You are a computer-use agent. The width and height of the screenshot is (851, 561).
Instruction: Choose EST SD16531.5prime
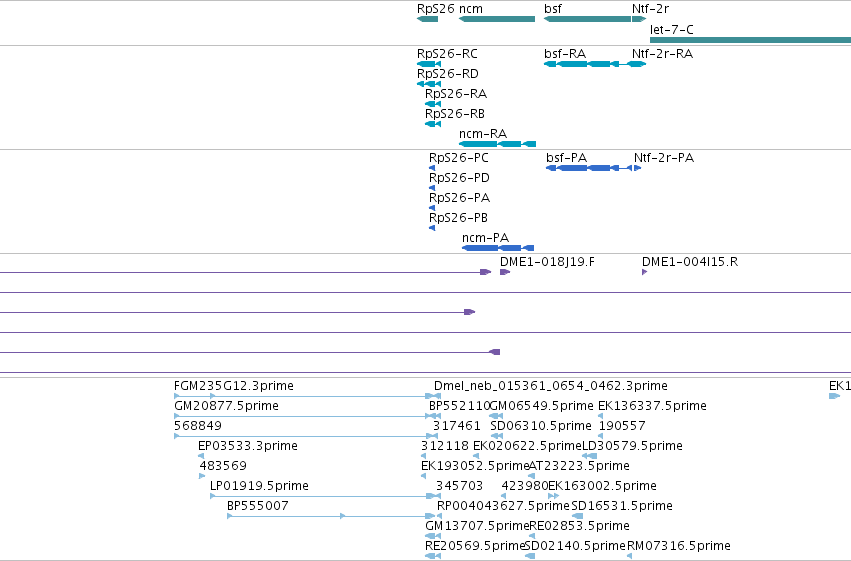[622, 506]
